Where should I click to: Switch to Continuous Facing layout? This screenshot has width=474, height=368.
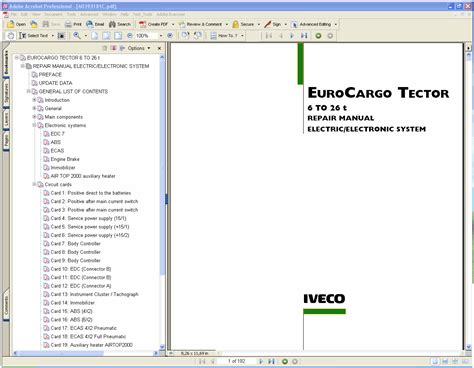(x=455, y=361)
